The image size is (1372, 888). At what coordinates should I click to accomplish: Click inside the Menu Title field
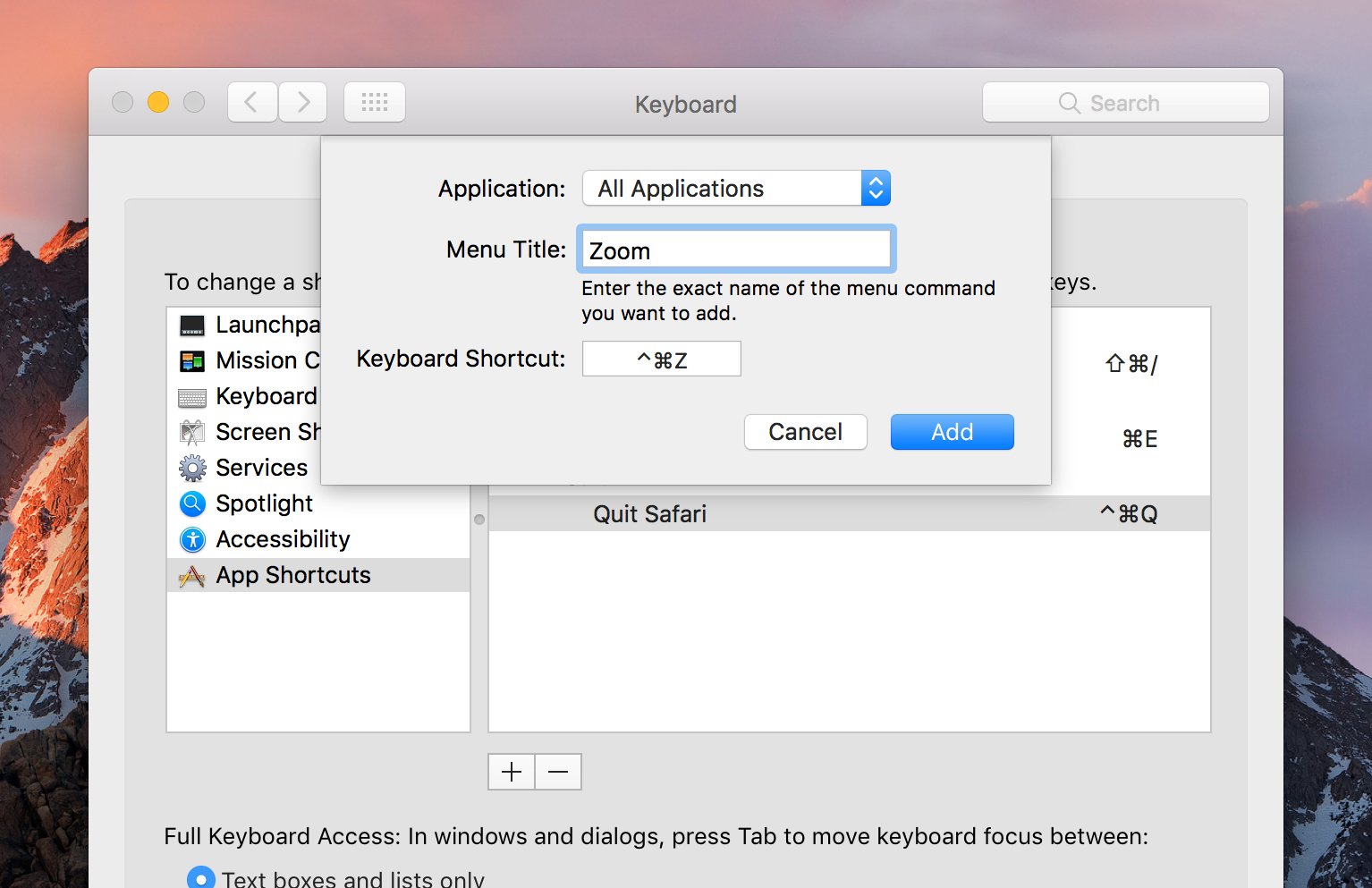(735, 249)
